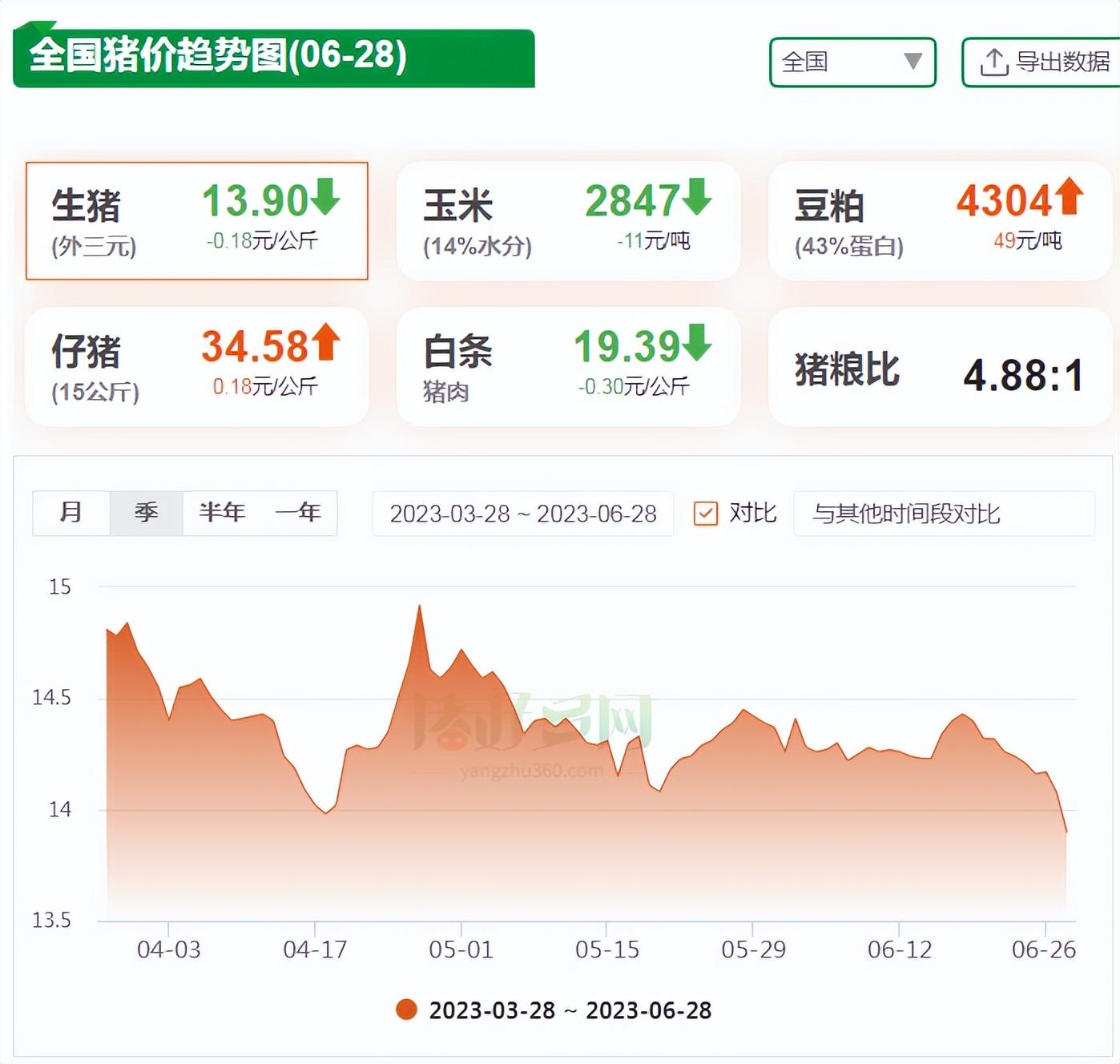Click the 14.5 y-axis label
This screenshot has height=1064, width=1120.
[x=51, y=697]
